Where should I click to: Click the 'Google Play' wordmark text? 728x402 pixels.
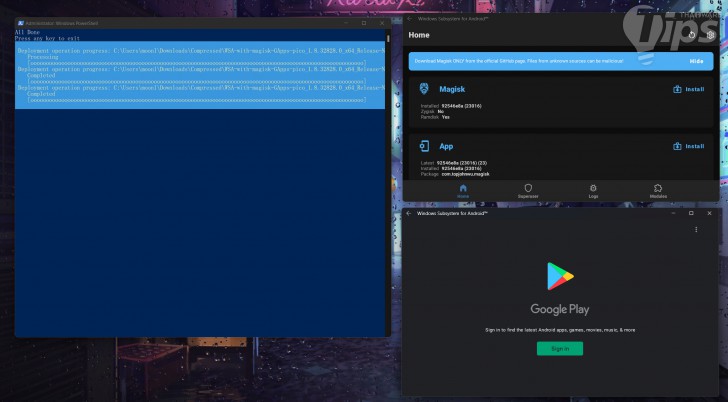(560, 310)
